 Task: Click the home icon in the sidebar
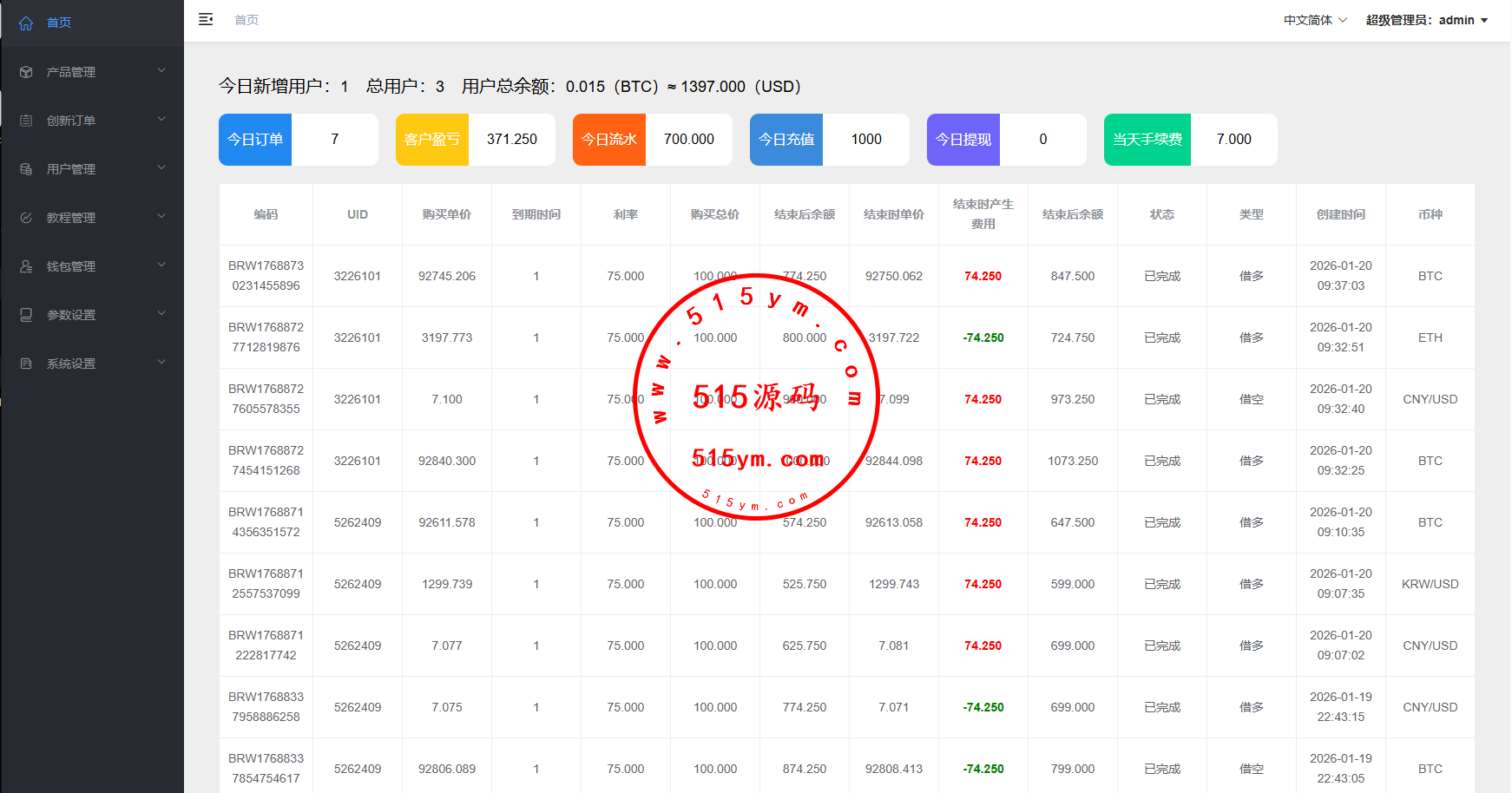coord(26,23)
